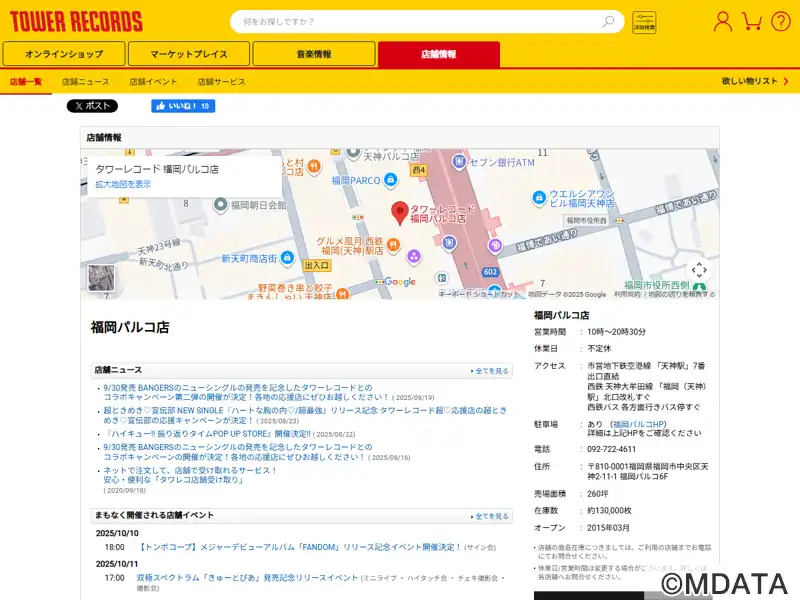Open 店舗イベント submenu item
The image size is (800, 600).
tap(153, 82)
